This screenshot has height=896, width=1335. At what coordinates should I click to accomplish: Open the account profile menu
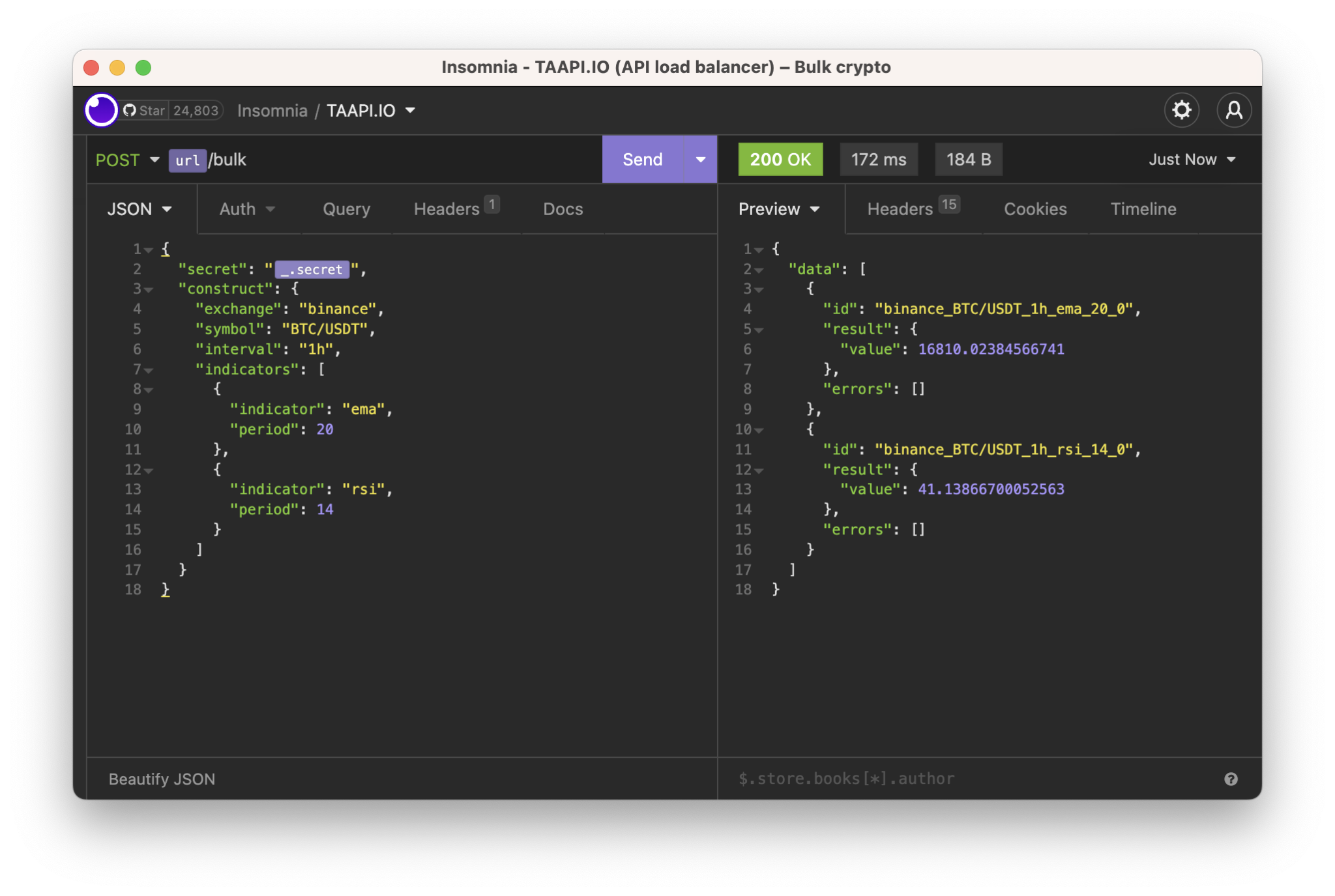click(1234, 110)
